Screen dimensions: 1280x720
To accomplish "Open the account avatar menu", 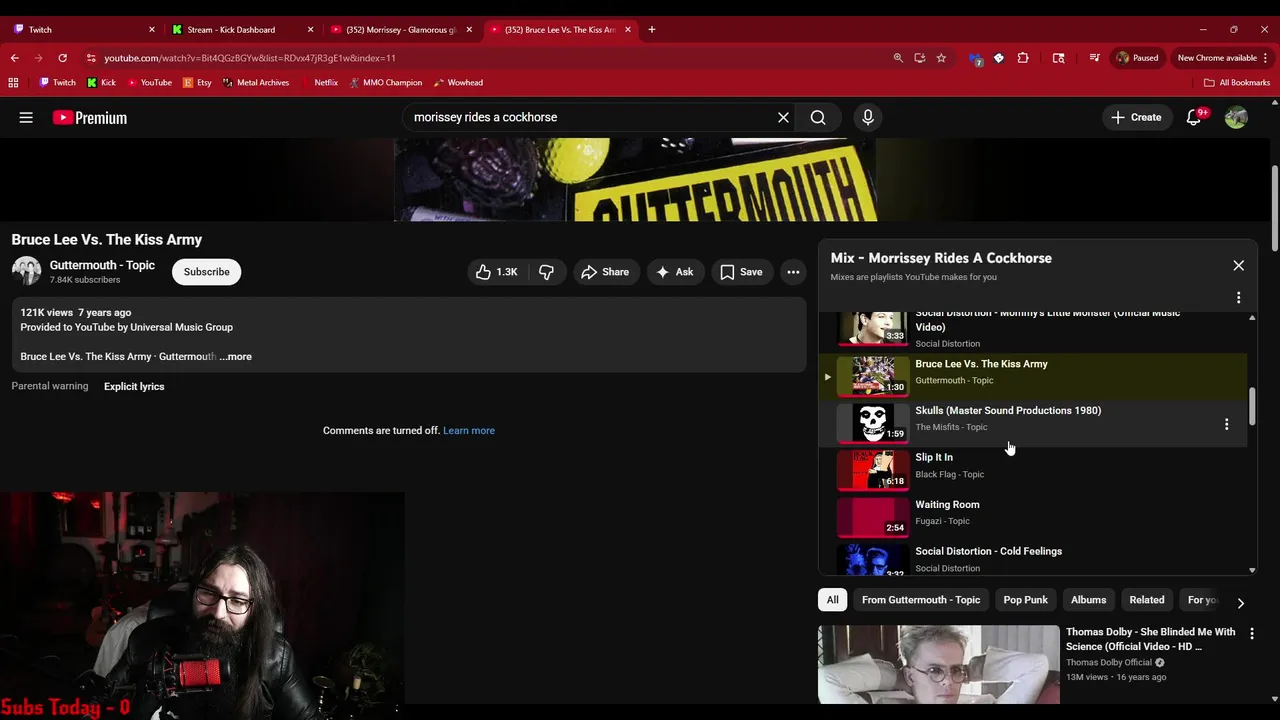I will (1236, 117).
